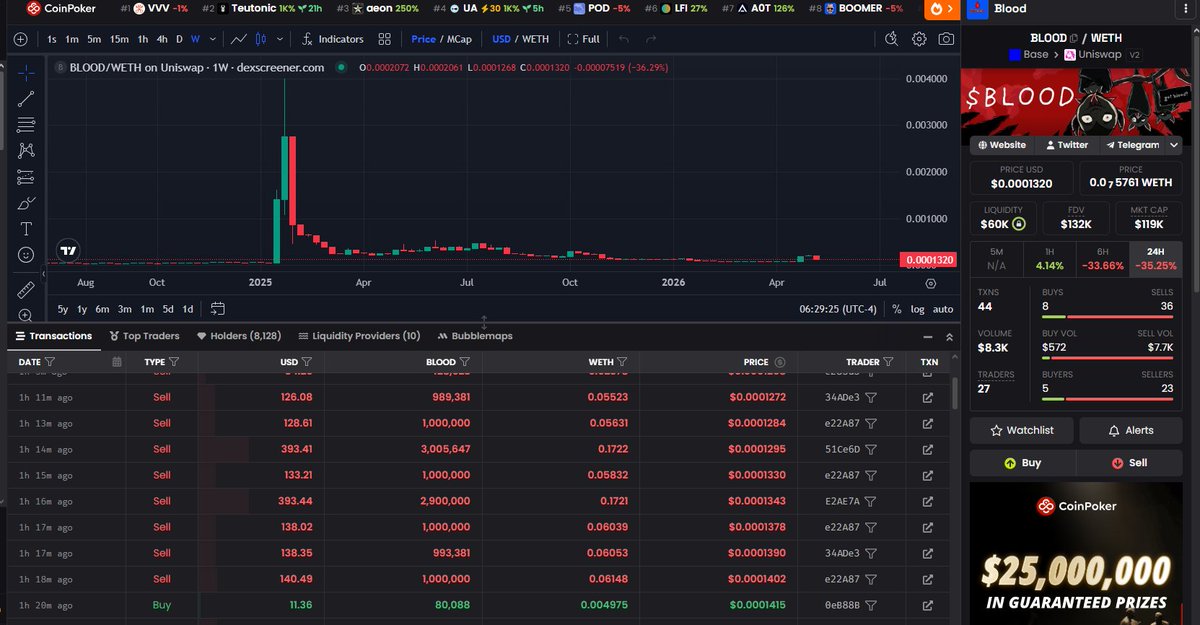The width and height of the screenshot is (1200, 625).
Task: Open the forecasting and measurement tools
Action: (x=26, y=177)
